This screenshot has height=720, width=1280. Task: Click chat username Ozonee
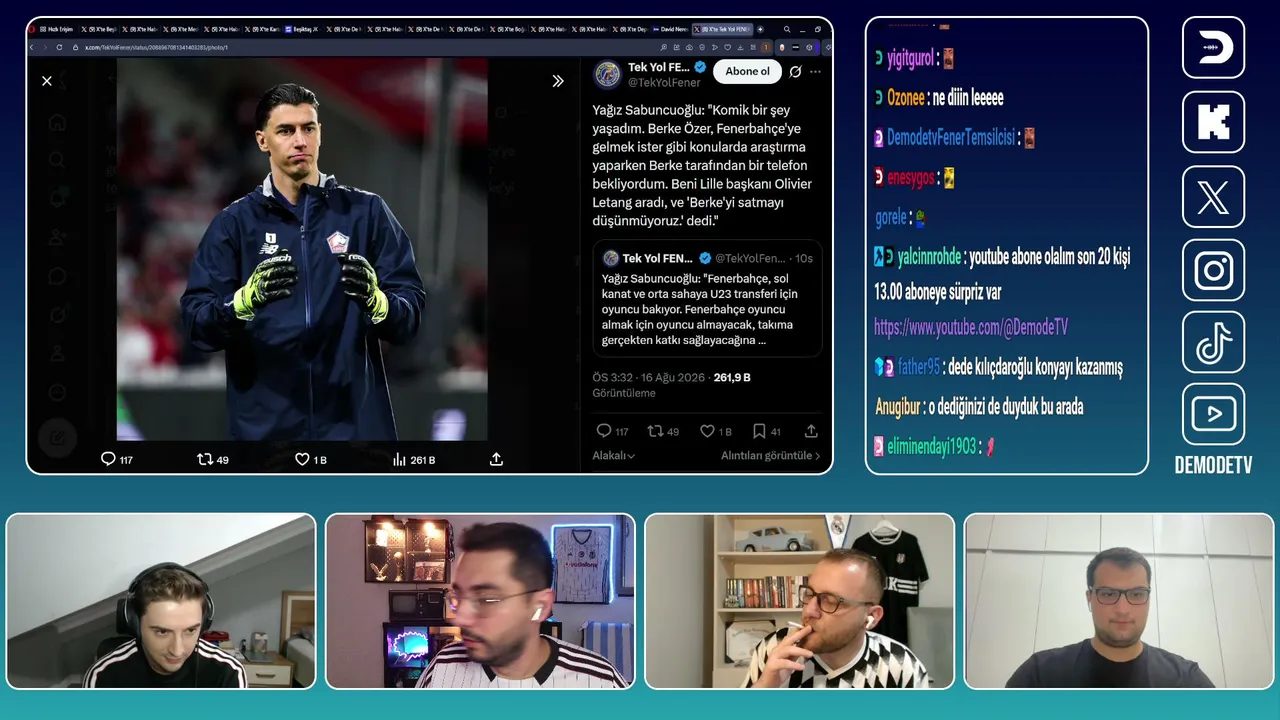pyautogui.click(x=906, y=98)
